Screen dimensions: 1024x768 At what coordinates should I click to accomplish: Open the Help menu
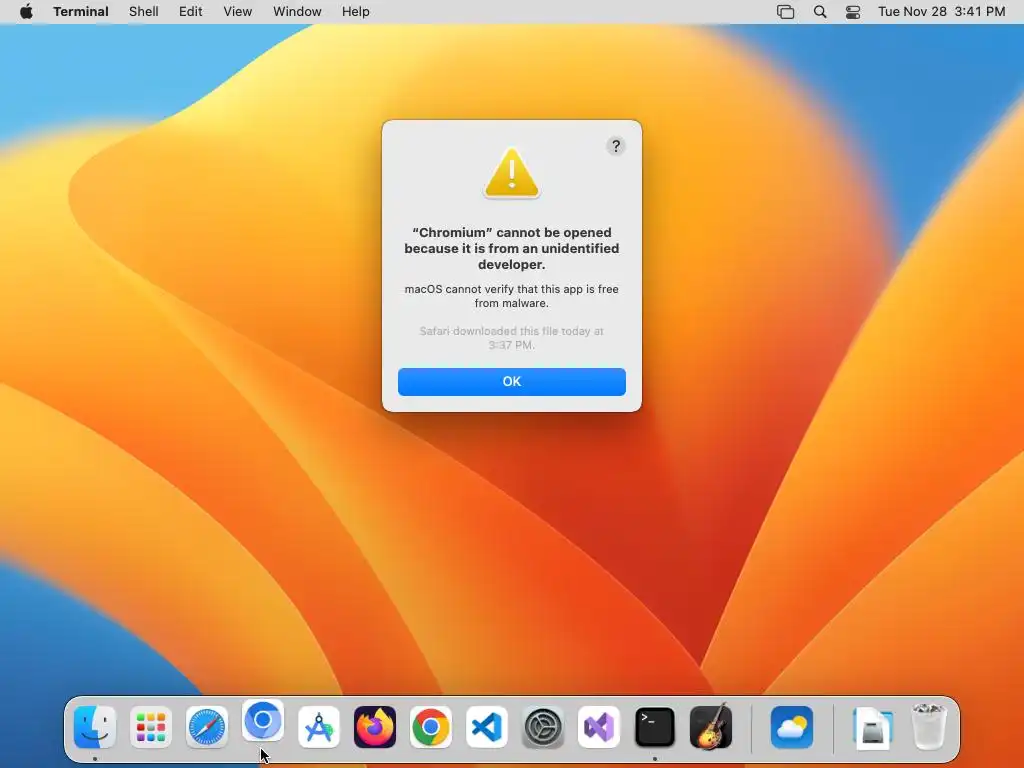click(356, 12)
